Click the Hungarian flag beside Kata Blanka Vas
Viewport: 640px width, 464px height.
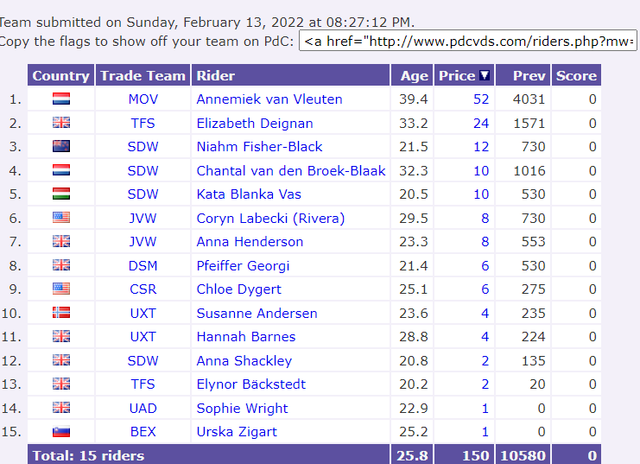click(x=61, y=194)
